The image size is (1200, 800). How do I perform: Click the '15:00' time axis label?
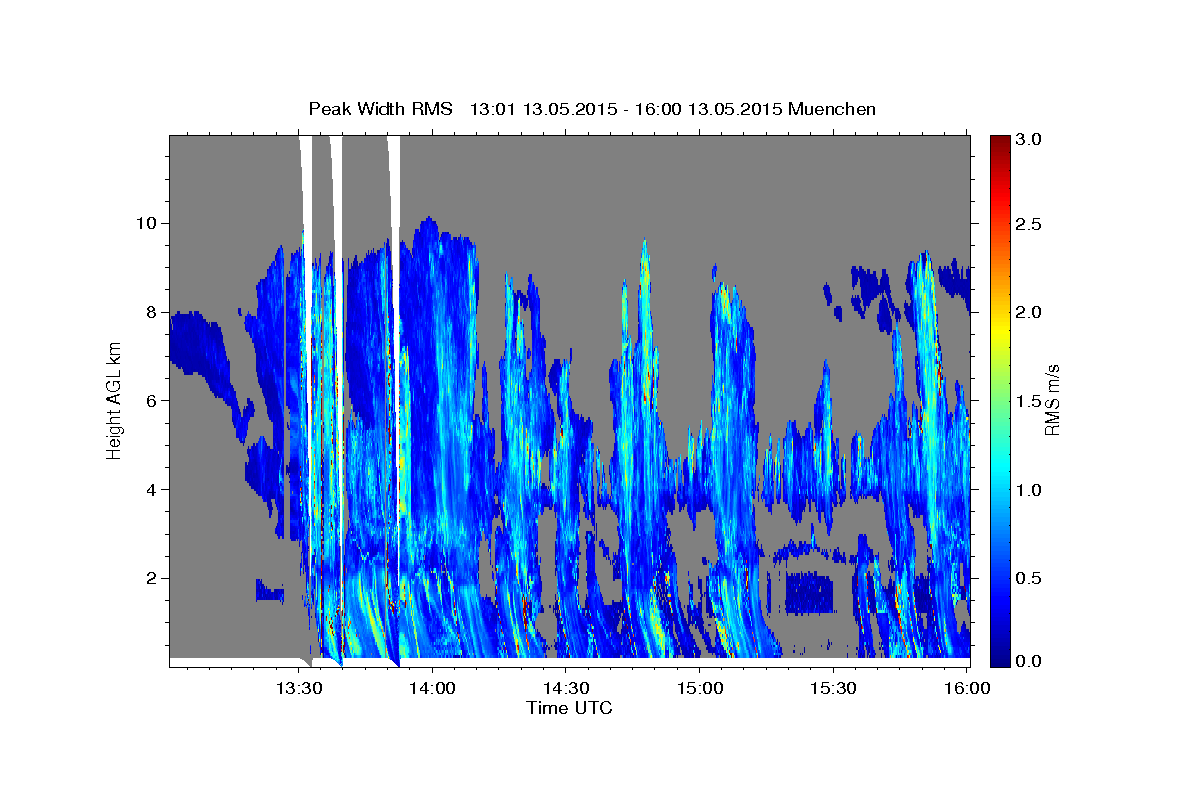(x=699, y=688)
